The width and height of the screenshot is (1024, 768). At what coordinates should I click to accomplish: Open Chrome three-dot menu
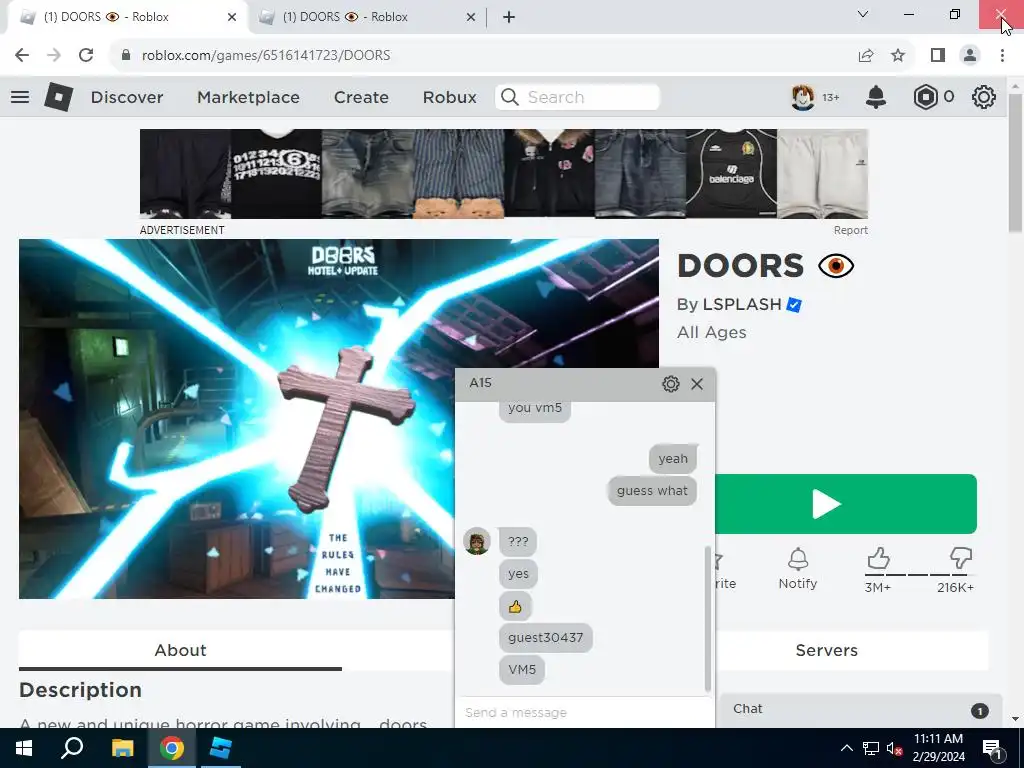(1002, 55)
